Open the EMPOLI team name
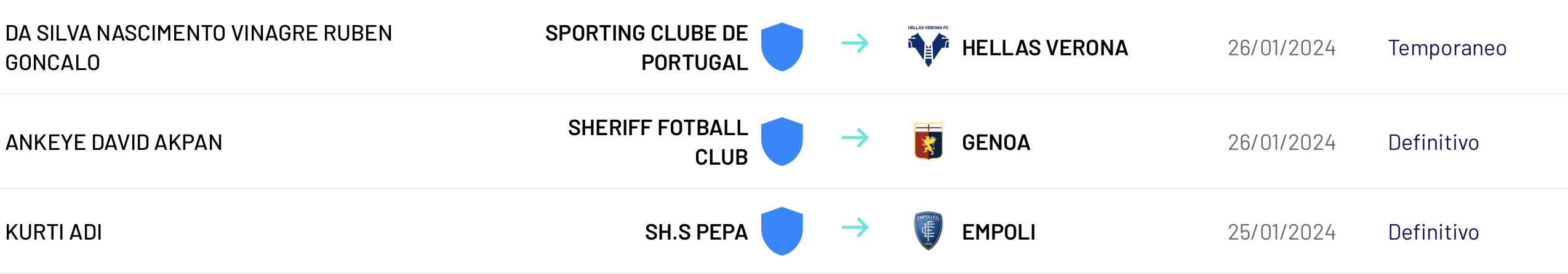 pos(998,232)
